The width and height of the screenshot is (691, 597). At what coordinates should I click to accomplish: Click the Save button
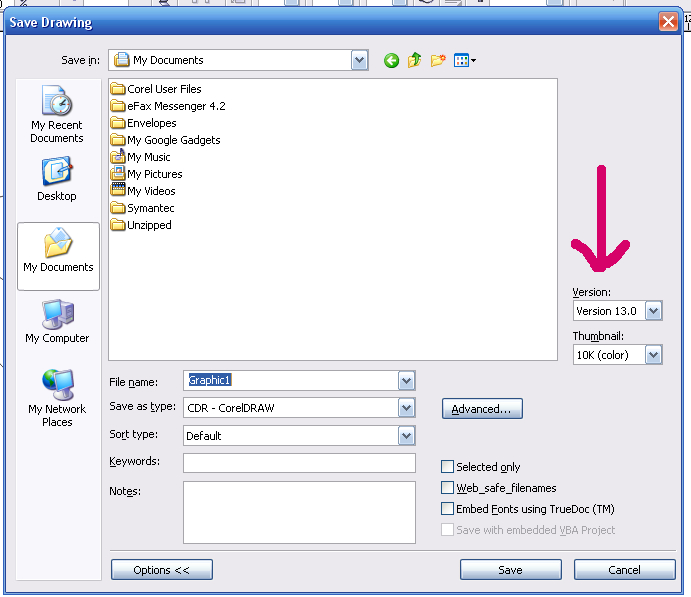(x=511, y=570)
